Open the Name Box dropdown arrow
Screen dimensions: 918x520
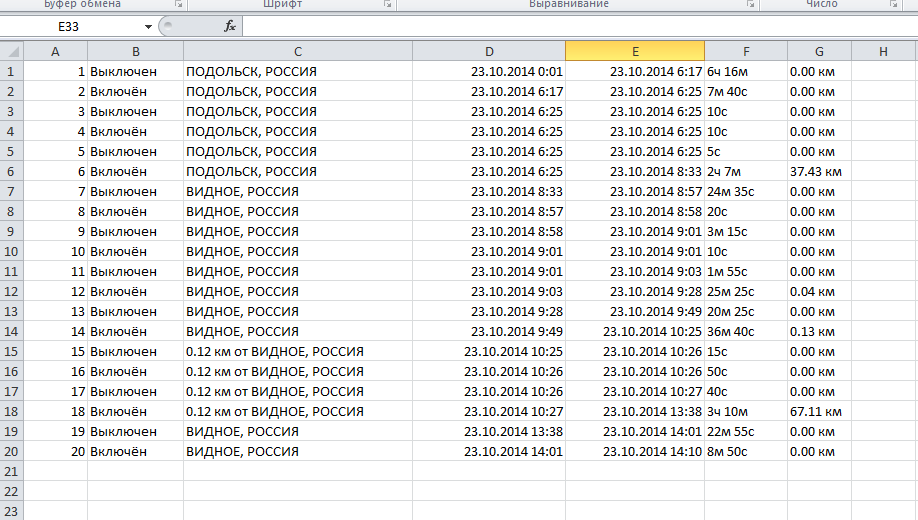(x=148, y=26)
